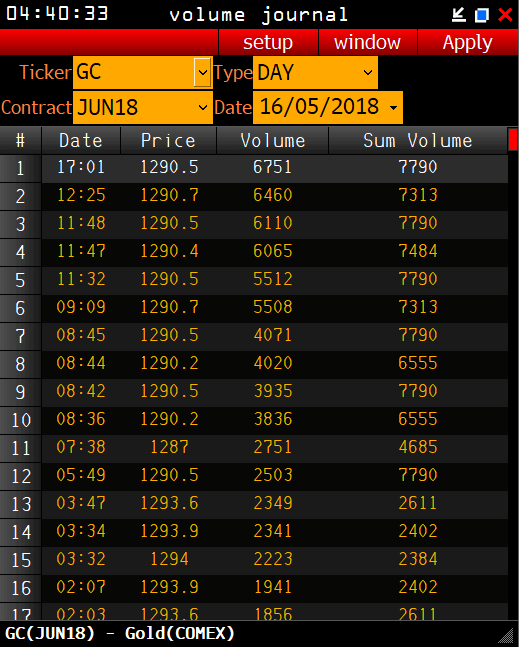Sort by the Price column header
The image size is (519, 647).
tap(168, 141)
